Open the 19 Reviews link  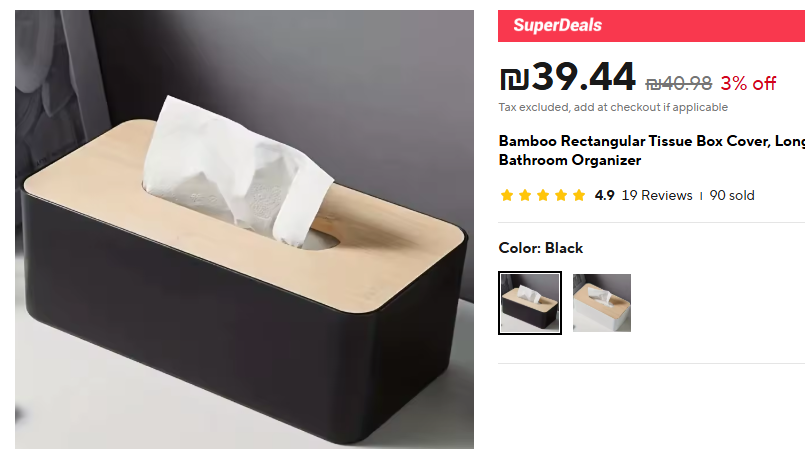tap(657, 196)
